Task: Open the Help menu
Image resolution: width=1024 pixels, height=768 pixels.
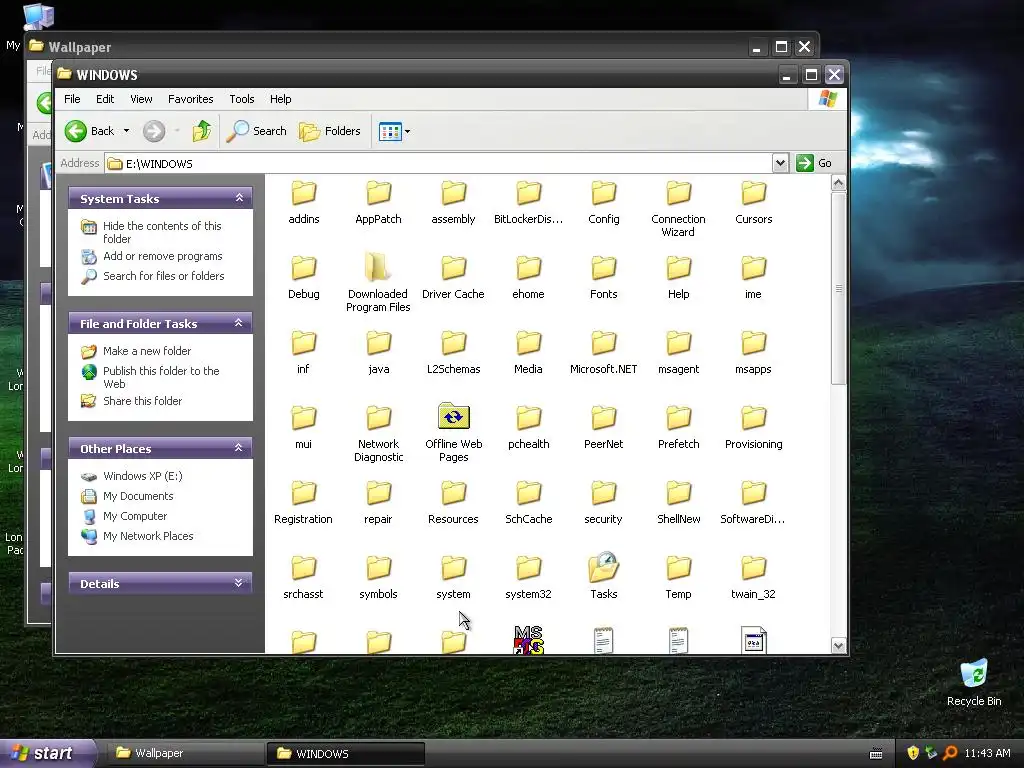Action: click(x=280, y=99)
